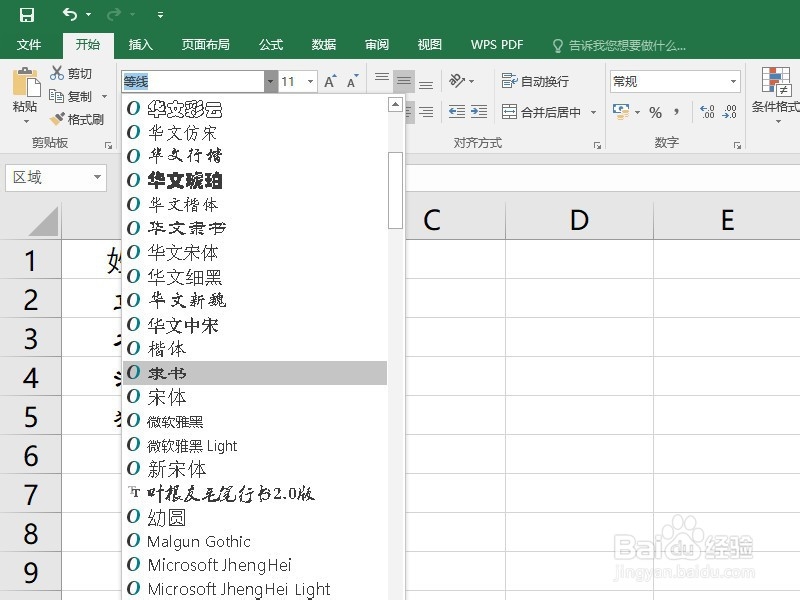Viewport: 800px width, 600px height.
Task: Toggle middle align icon
Action: click(404, 81)
